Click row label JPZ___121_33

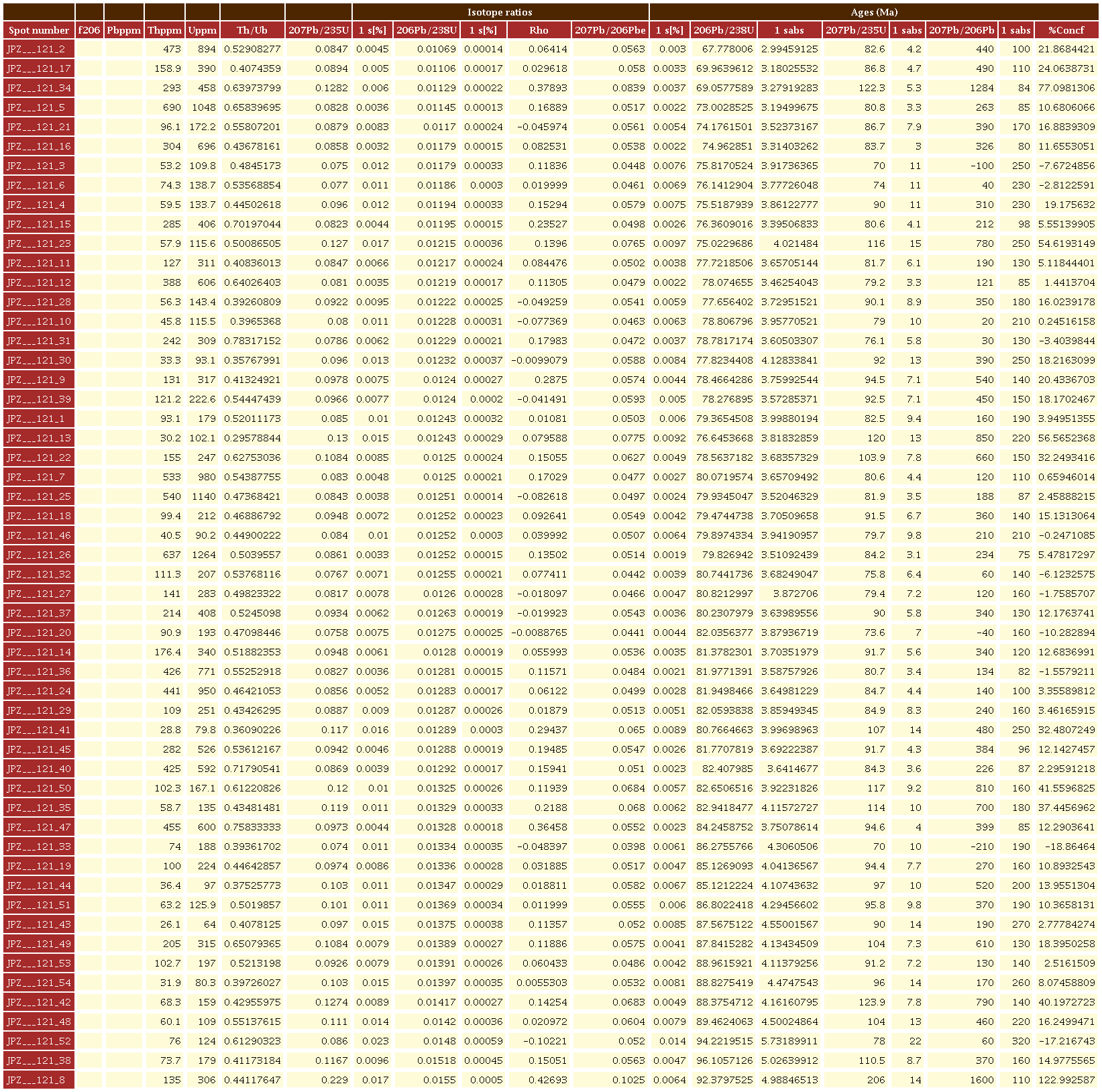click(38, 847)
